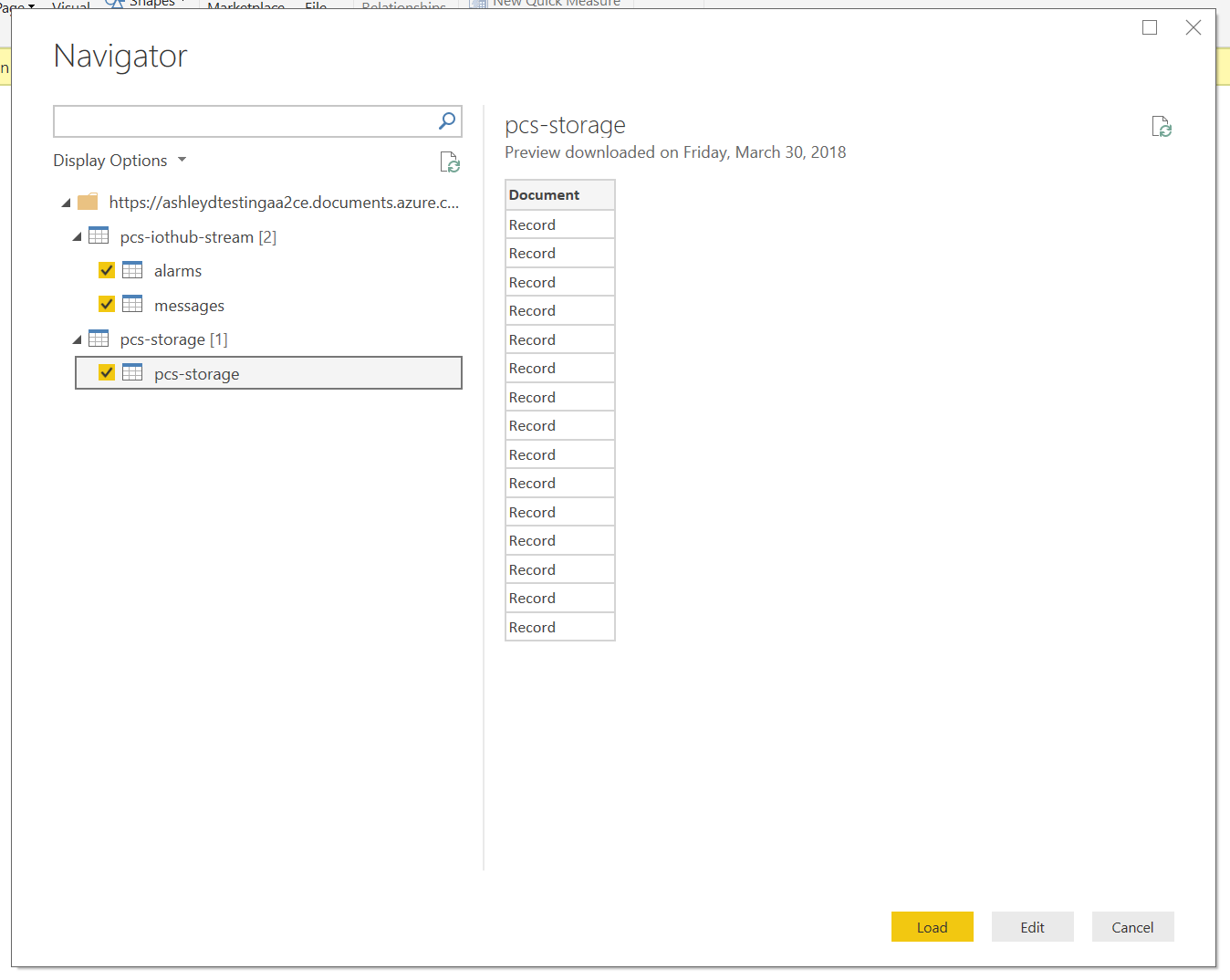Image resolution: width=1230 pixels, height=980 pixels.
Task: Click the last Record cell
Action: 560,627
